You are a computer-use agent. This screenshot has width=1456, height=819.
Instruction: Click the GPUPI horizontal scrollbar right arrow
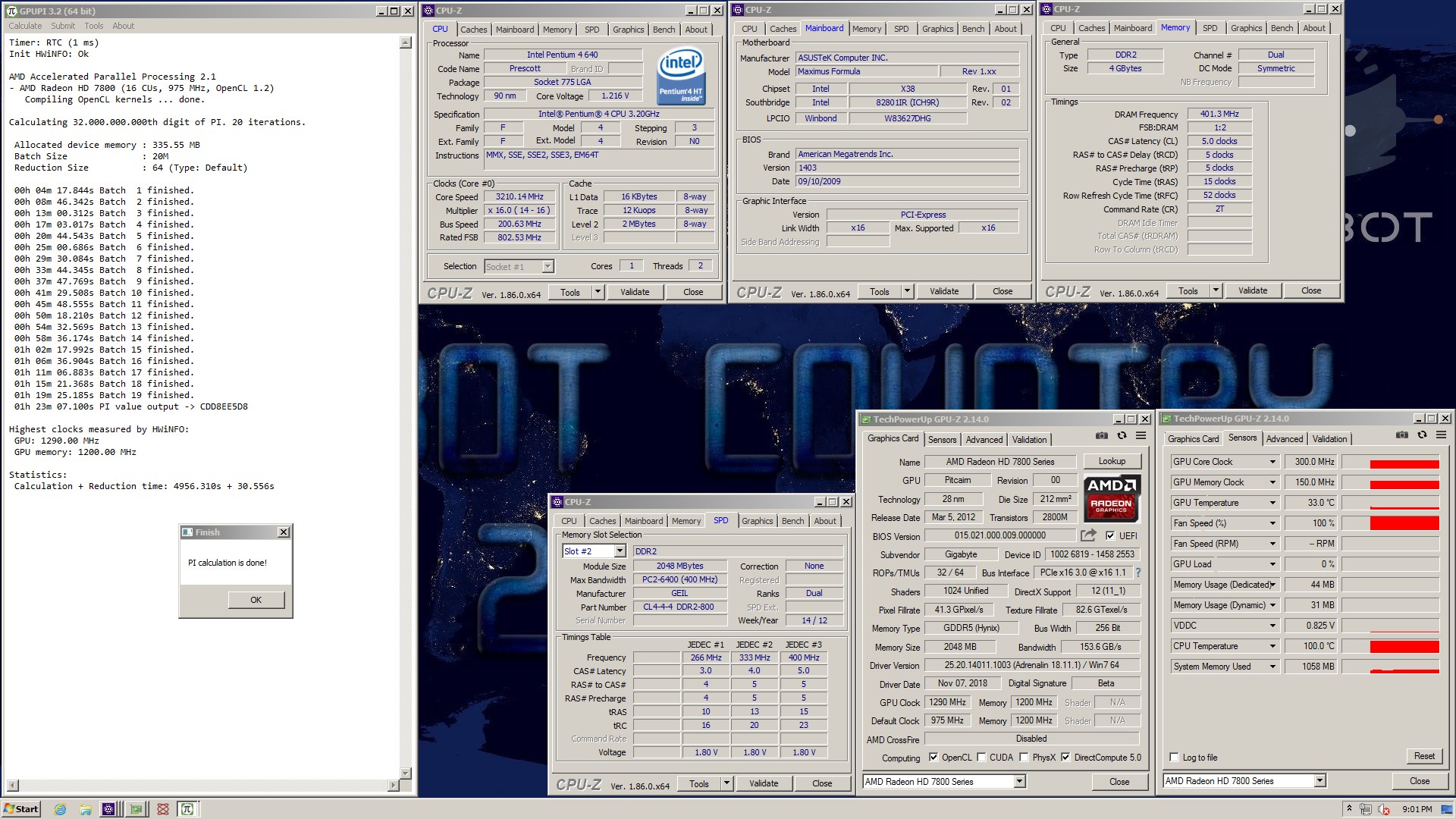tap(394, 785)
